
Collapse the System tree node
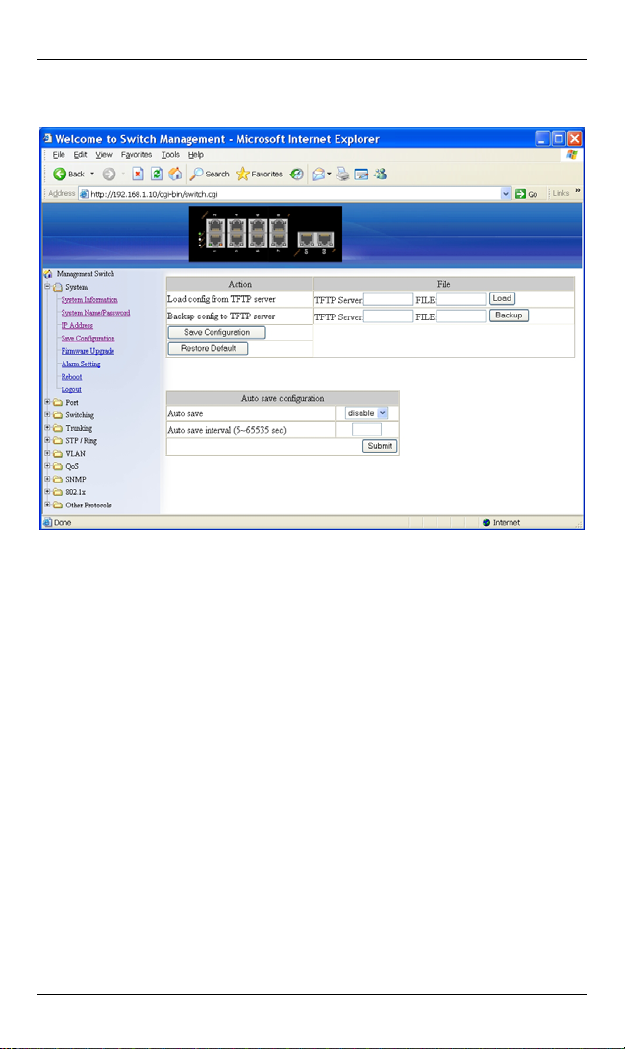[48, 286]
